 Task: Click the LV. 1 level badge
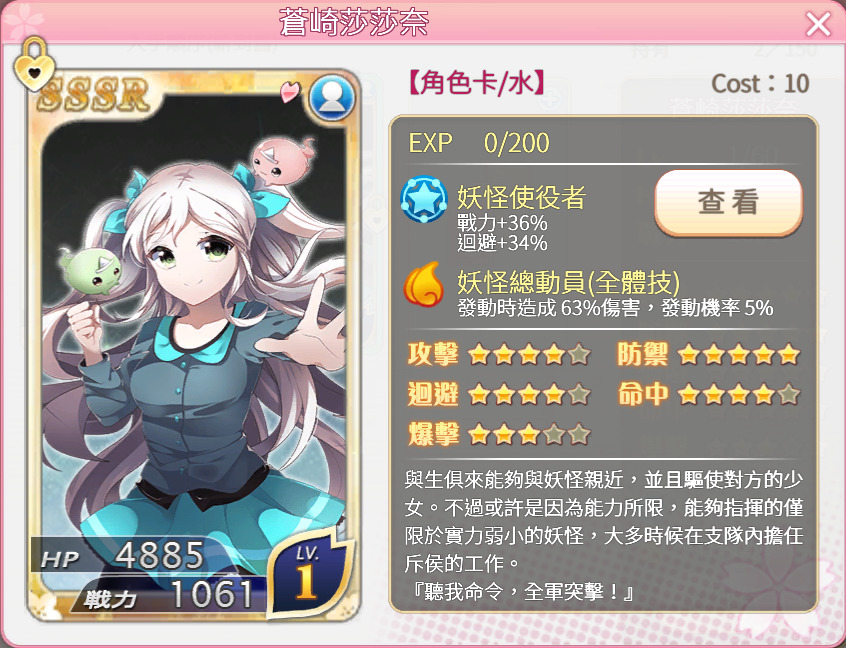309,574
